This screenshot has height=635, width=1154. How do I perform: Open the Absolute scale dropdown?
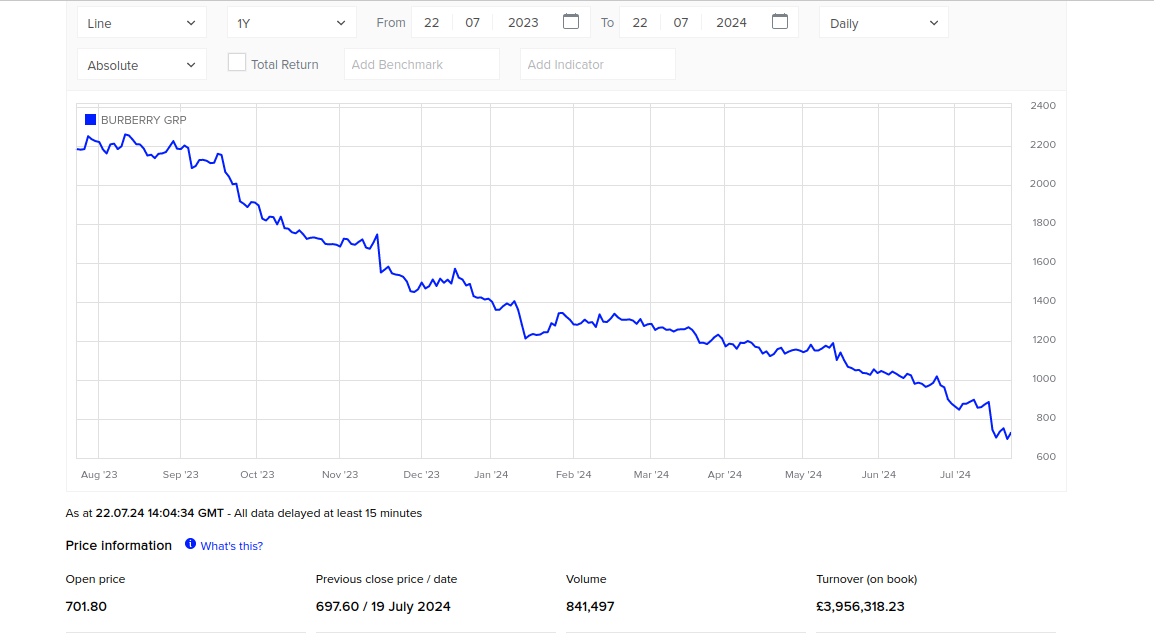pyautogui.click(x=141, y=65)
